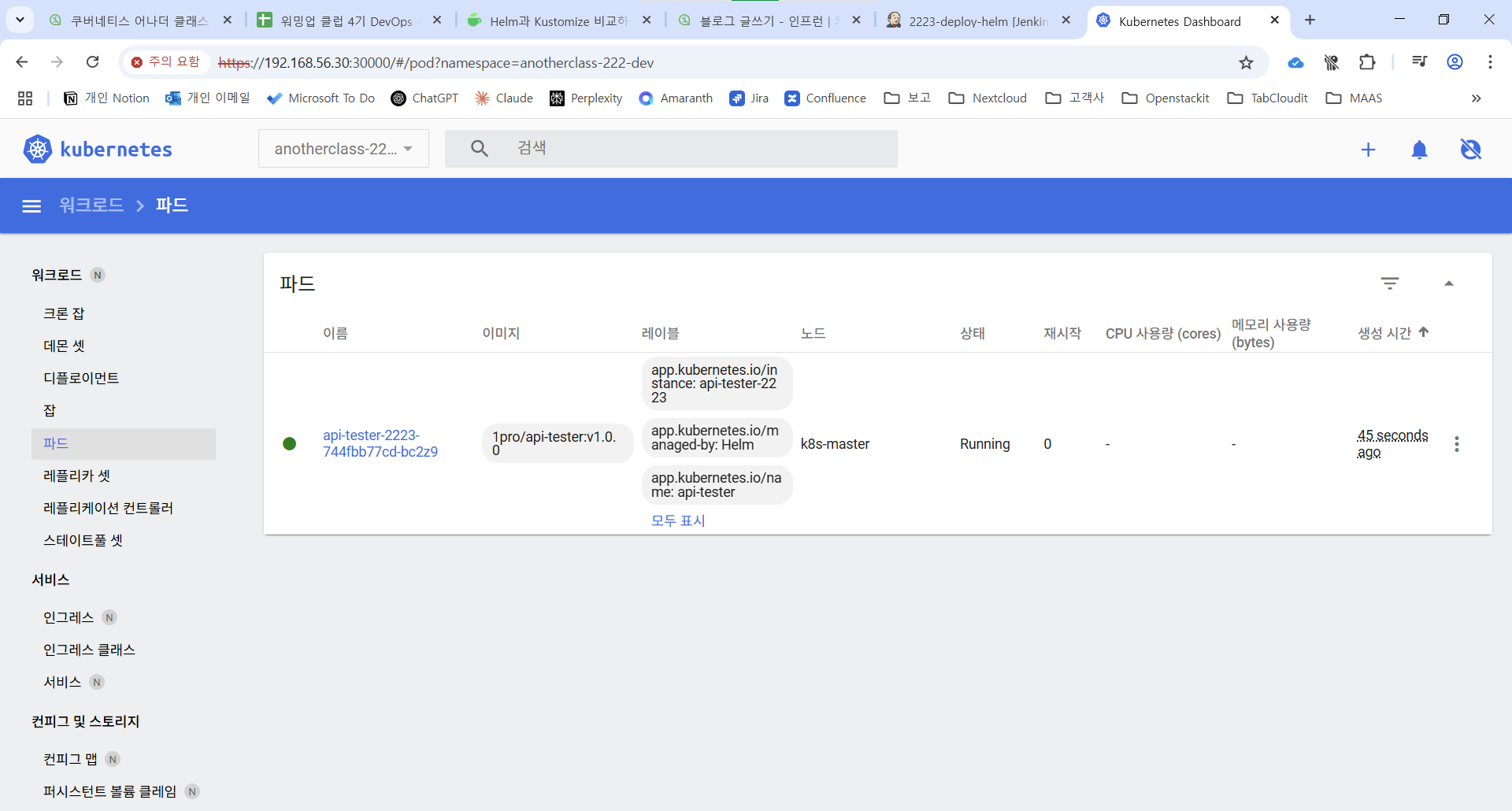Close the Kubernetes Dashboard tab
Image resolution: width=1512 pixels, height=811 pixels.
click(x=1275, y=20)
